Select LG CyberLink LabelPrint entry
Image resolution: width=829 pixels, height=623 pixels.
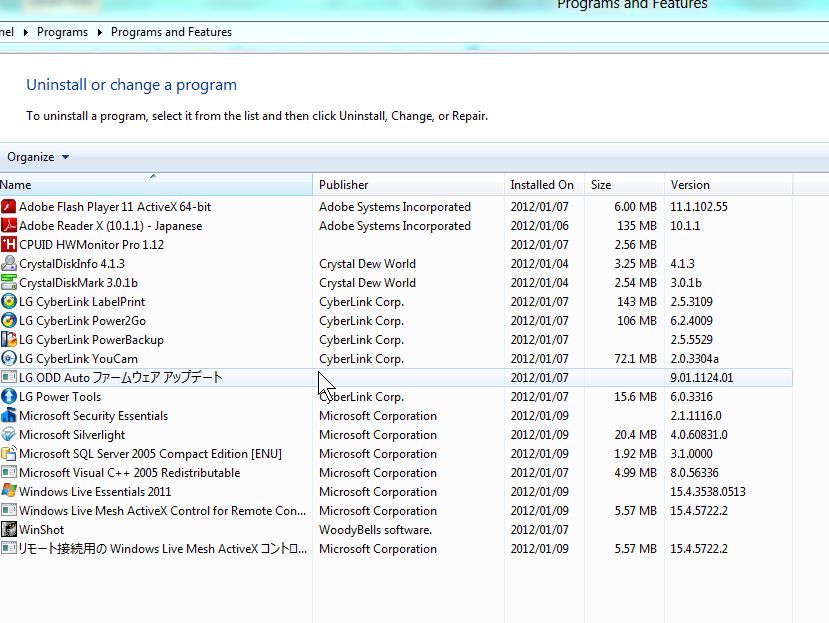coord(82,302)
